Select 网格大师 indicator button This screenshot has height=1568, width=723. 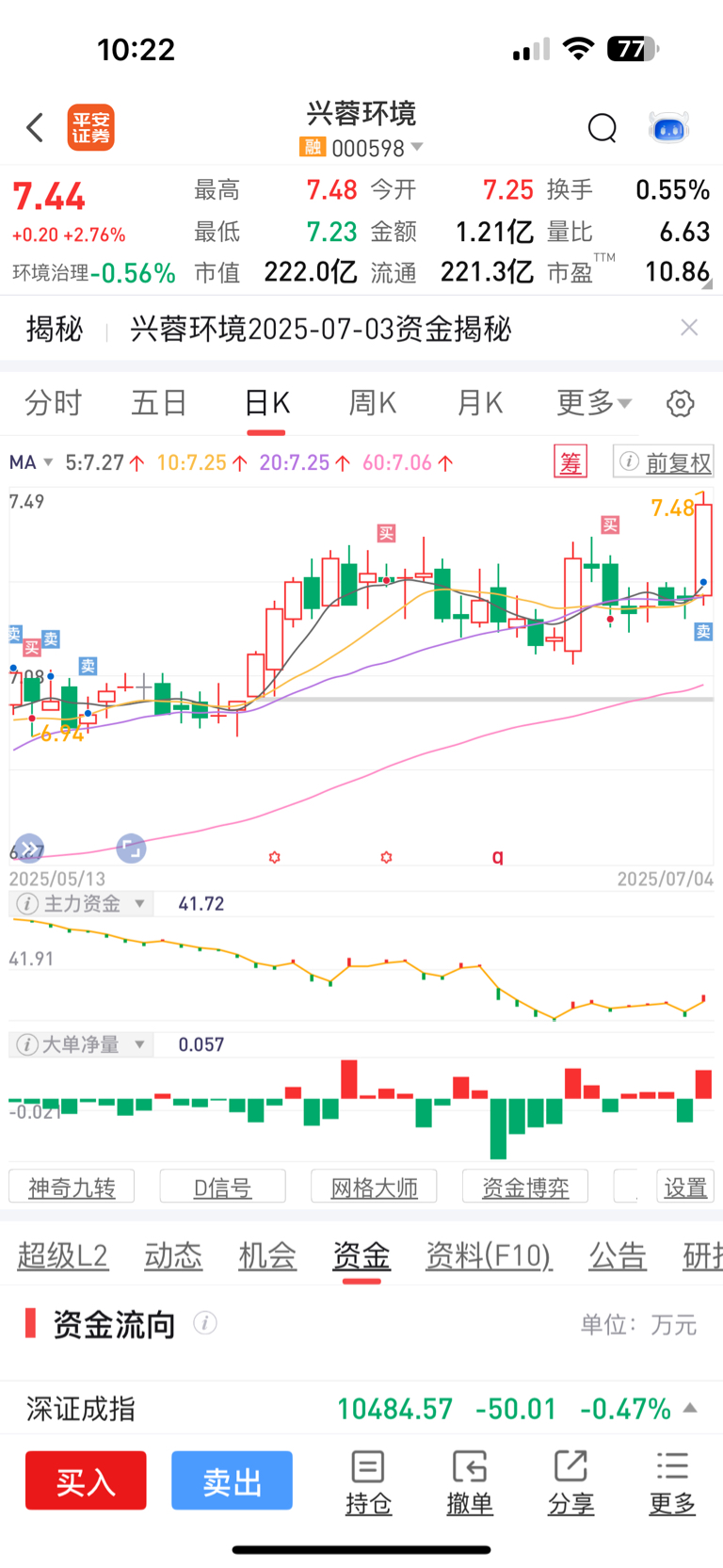[374, 1187]
